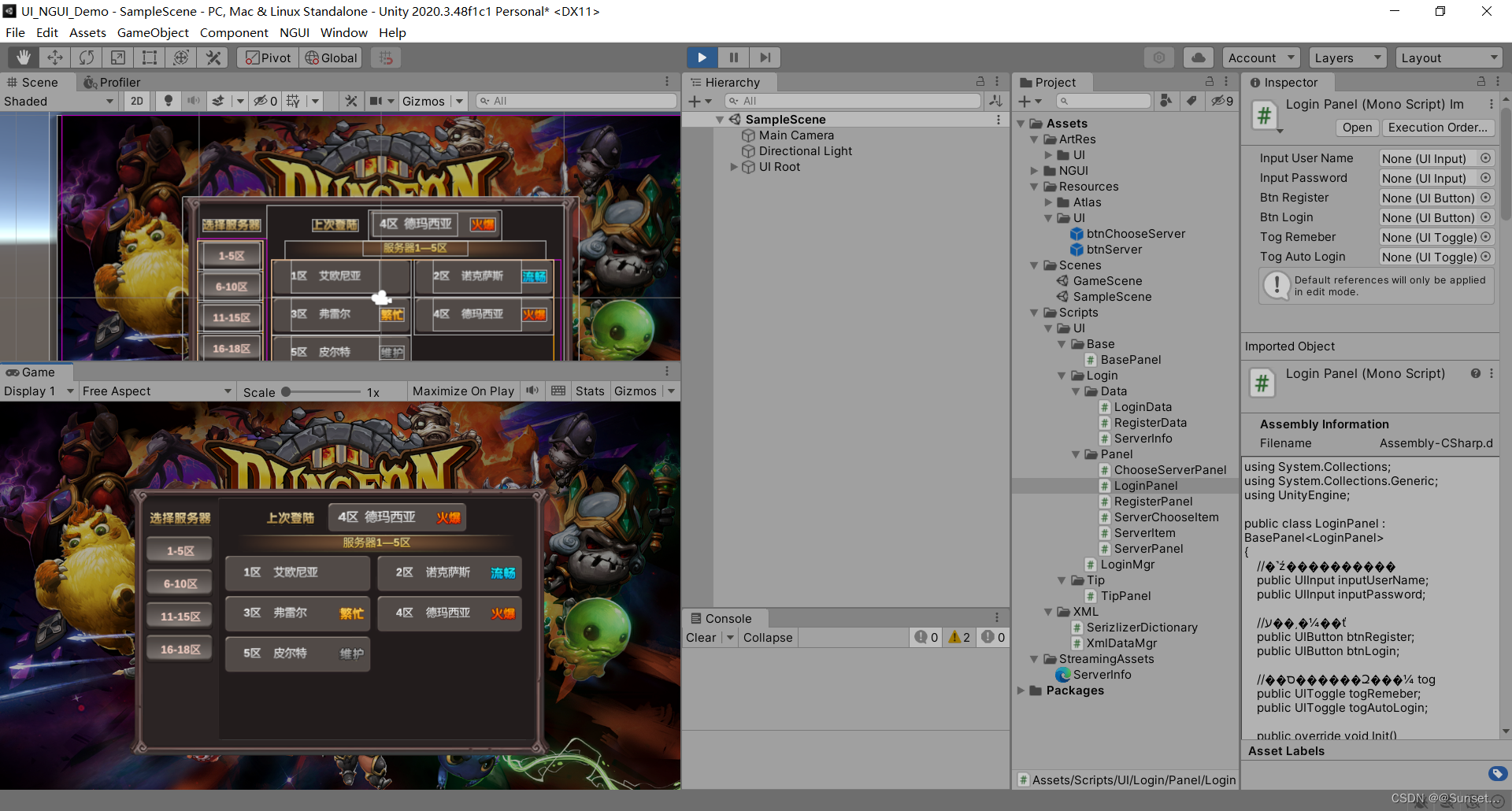Select the Rotate tool
This screenshot has height=811, width=1512.
87,57
